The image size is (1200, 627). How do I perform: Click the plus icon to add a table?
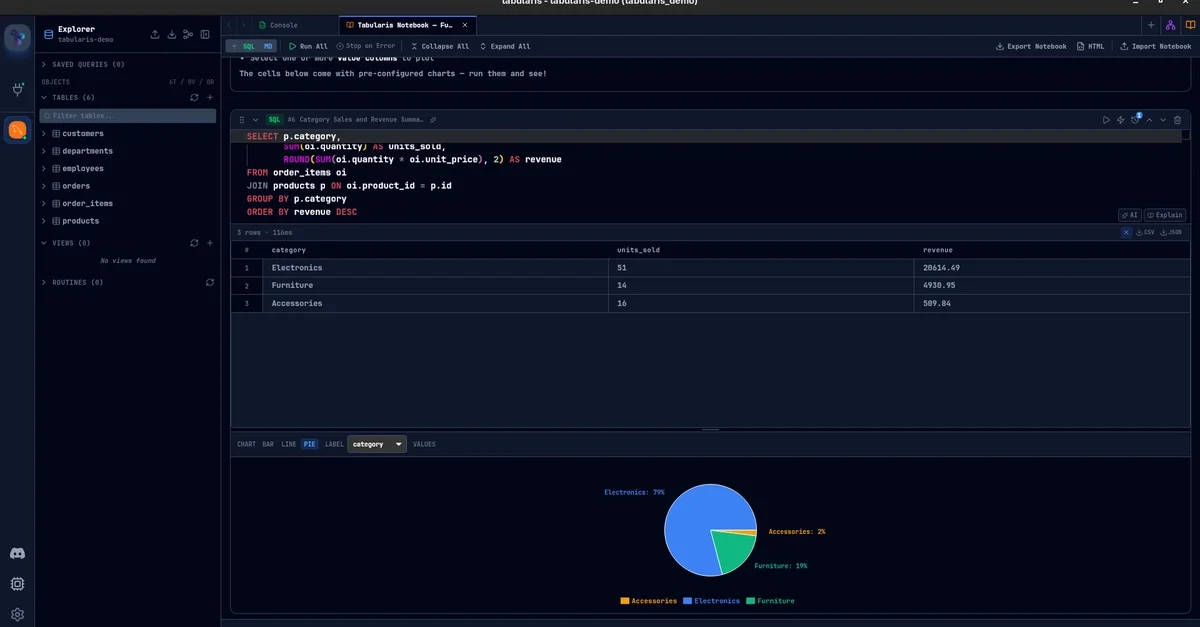click(x=209, y=98)
